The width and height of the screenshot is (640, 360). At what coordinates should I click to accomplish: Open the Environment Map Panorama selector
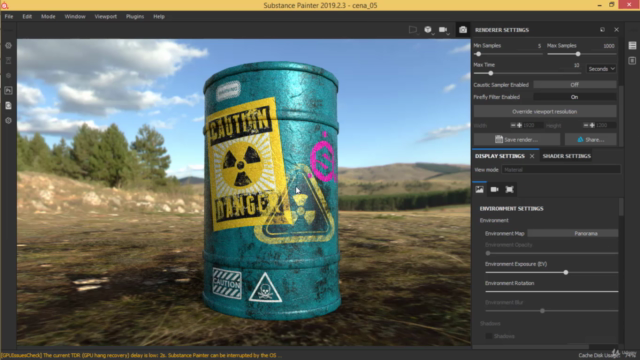(x=573, y=233)
